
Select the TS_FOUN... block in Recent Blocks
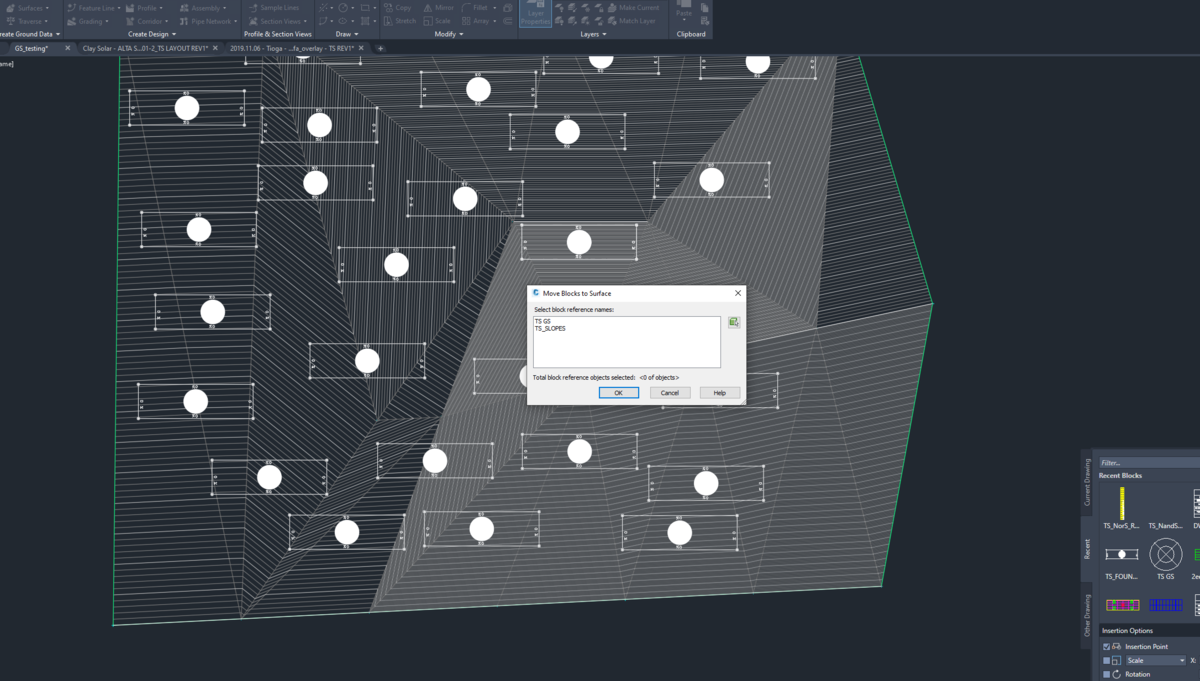[x=1121, y=555]
